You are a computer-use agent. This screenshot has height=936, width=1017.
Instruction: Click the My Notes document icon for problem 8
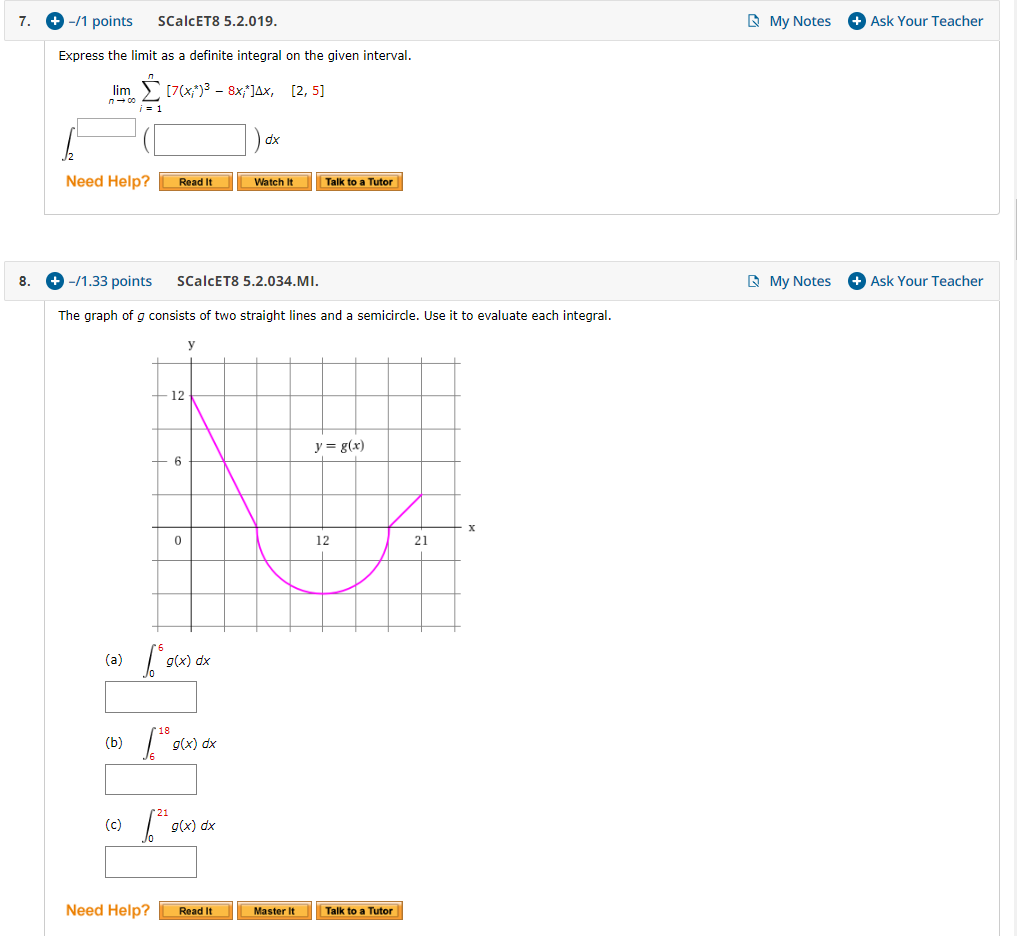[756, 281]
